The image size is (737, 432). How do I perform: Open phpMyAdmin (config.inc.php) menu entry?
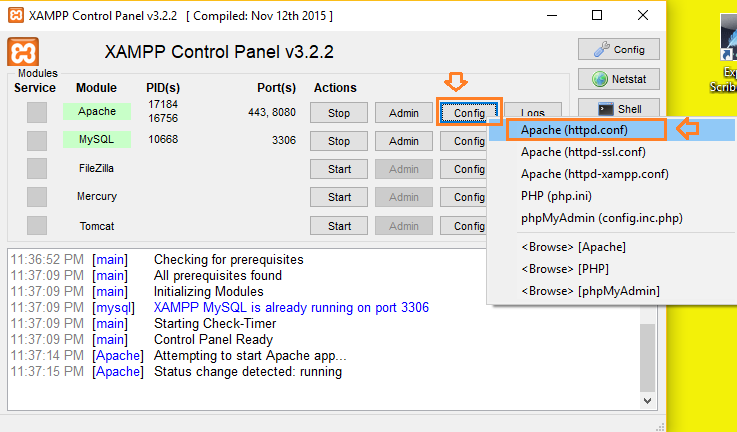pyautogui.click(x=613, y=218)
